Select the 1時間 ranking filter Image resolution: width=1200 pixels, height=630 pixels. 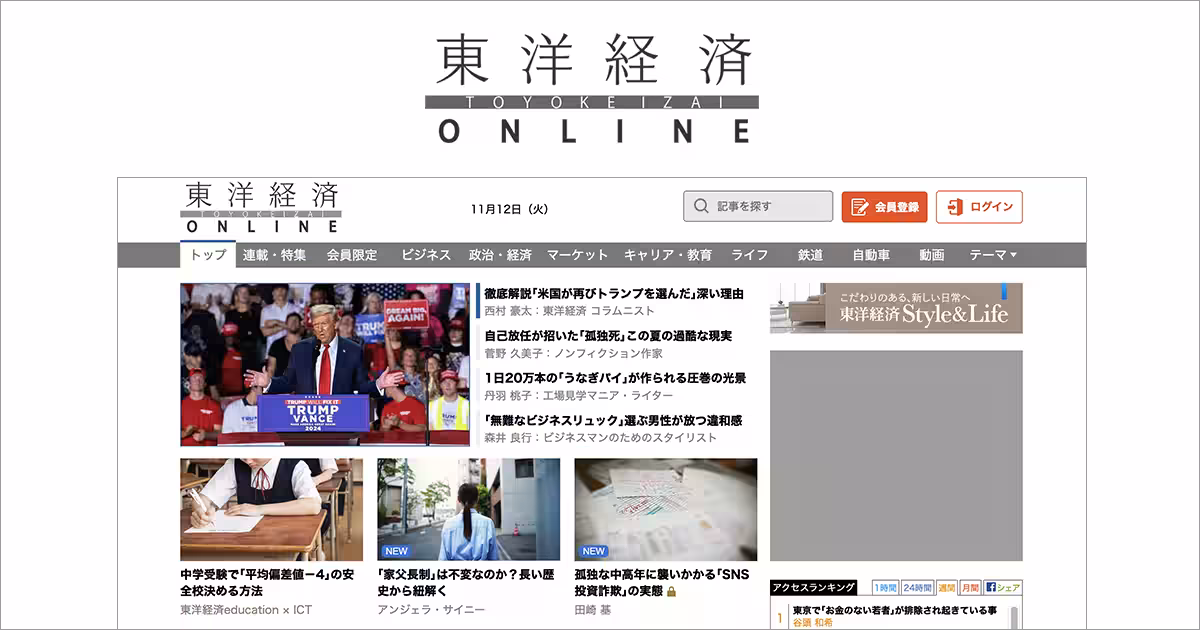[884, 586]
